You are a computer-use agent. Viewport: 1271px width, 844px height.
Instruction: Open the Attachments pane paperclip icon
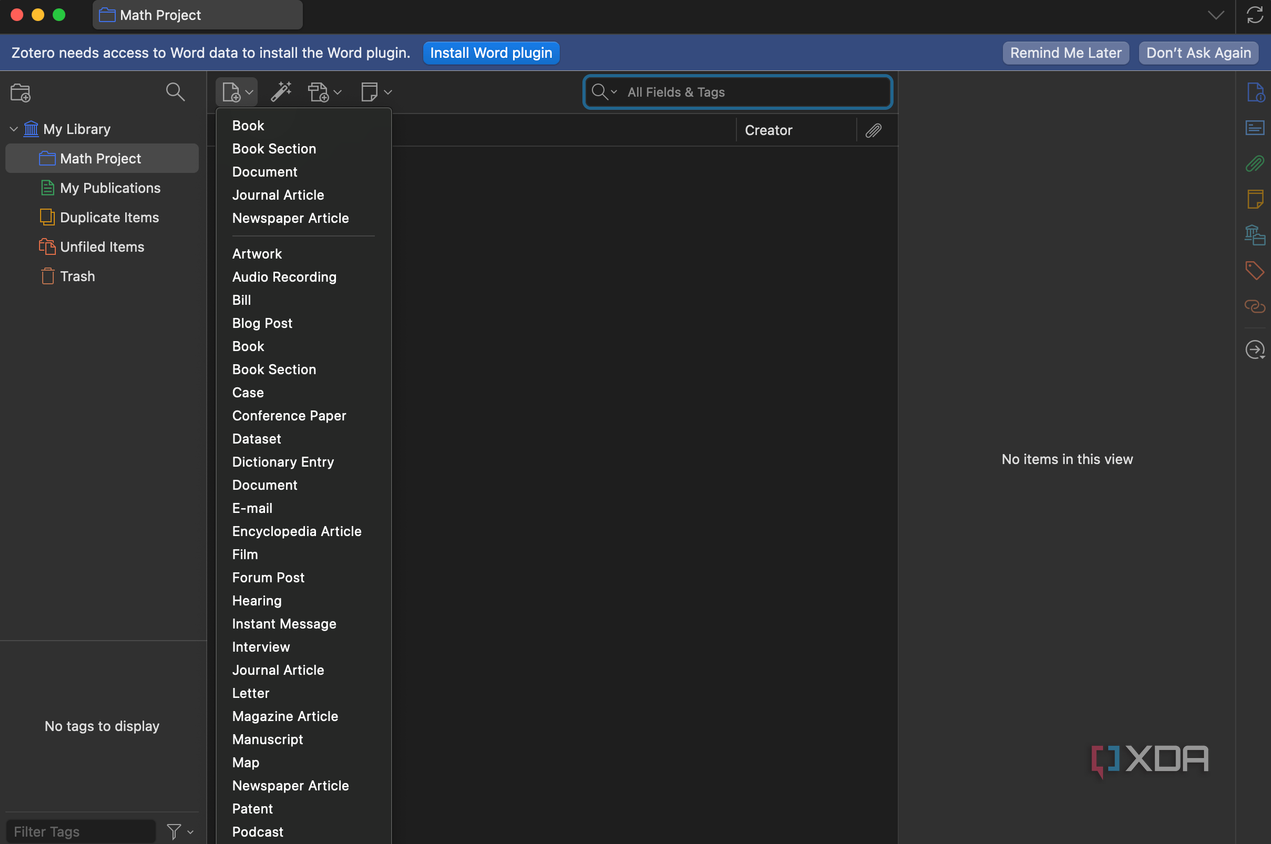tap(1255, 163)
